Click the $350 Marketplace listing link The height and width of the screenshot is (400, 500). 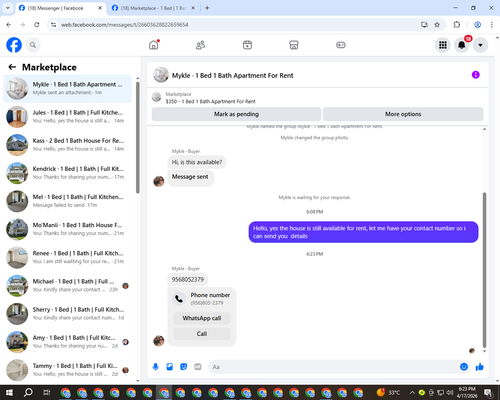[210, 101]
